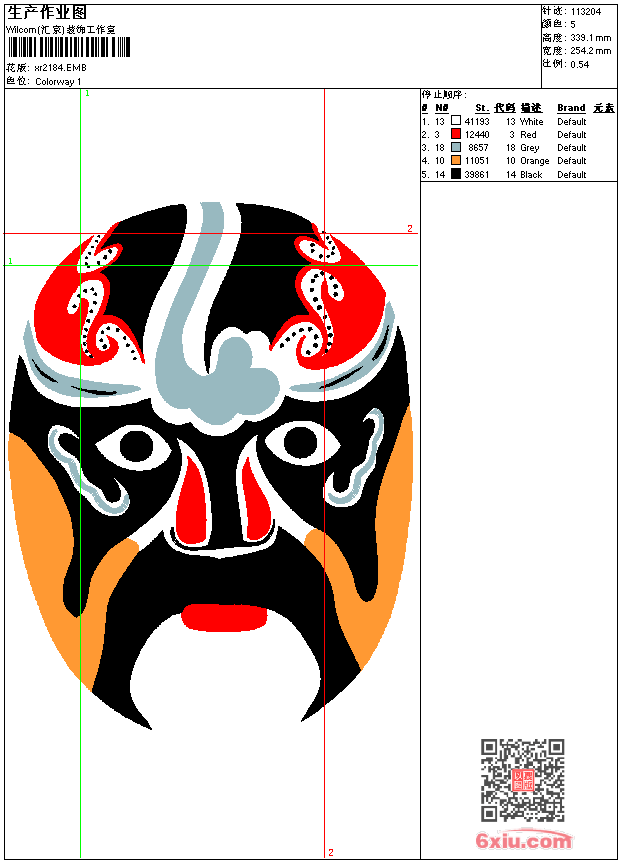This screenshot has height=860, width=620.
Task: Click the Default brand in the Black row
Action: click(571, 175)
